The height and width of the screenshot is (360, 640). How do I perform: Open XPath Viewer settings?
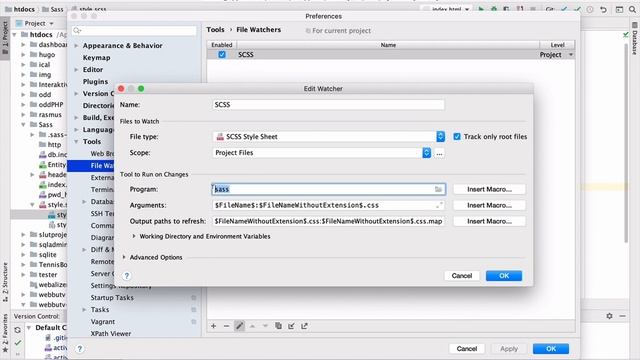(x=111, y=333)
